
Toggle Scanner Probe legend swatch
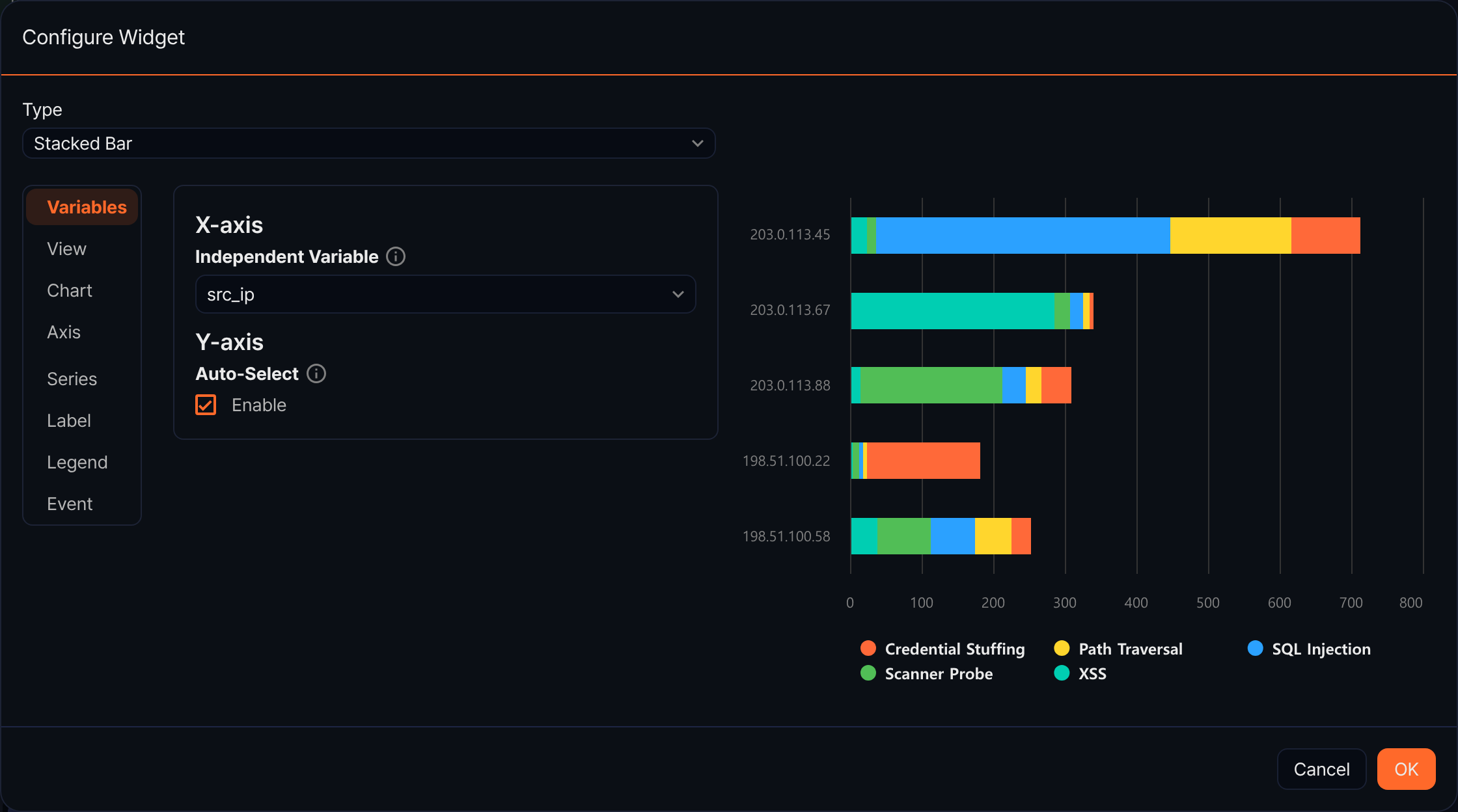pyautogui.click(x=868, y=673)
